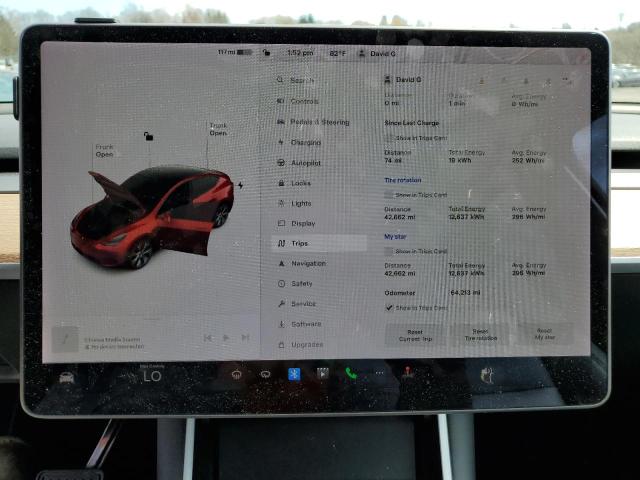The height and width of the screenshot is (480, 640).
Task: Tap the Since Last Charge heading
Action: pyautogui.click(x=412, y=123)
